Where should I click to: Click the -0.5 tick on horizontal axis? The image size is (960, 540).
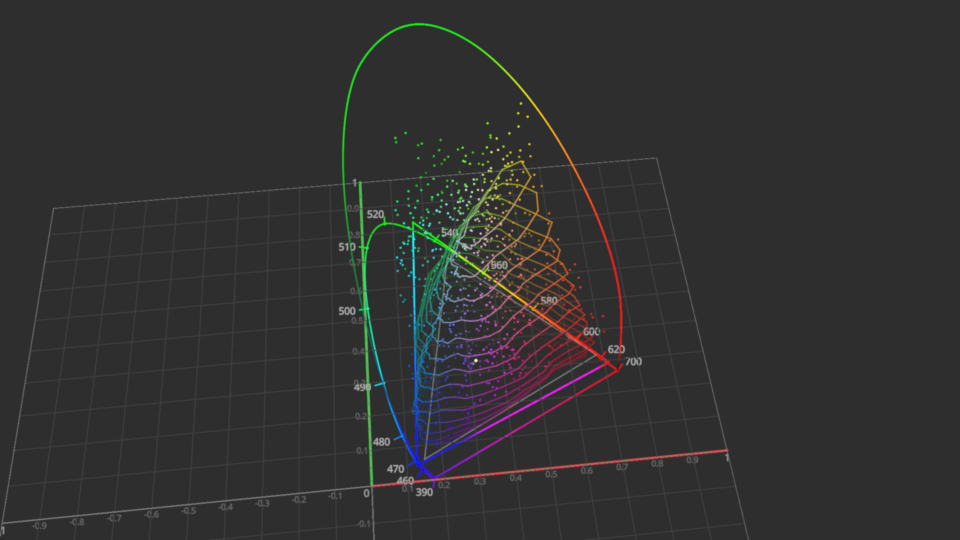pyautogui.click(x=189, y=511)
